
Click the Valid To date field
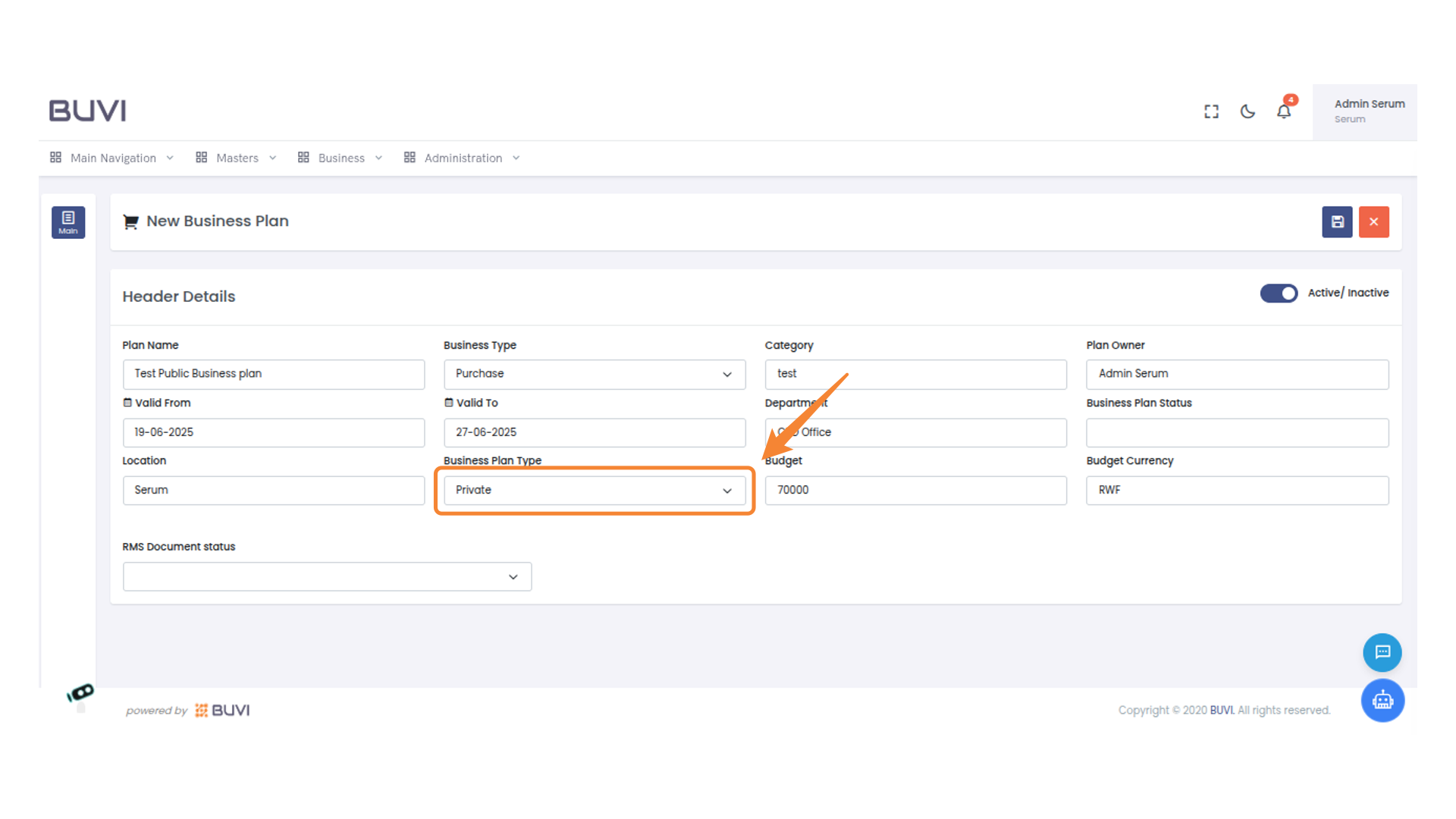tap(594, 432)
